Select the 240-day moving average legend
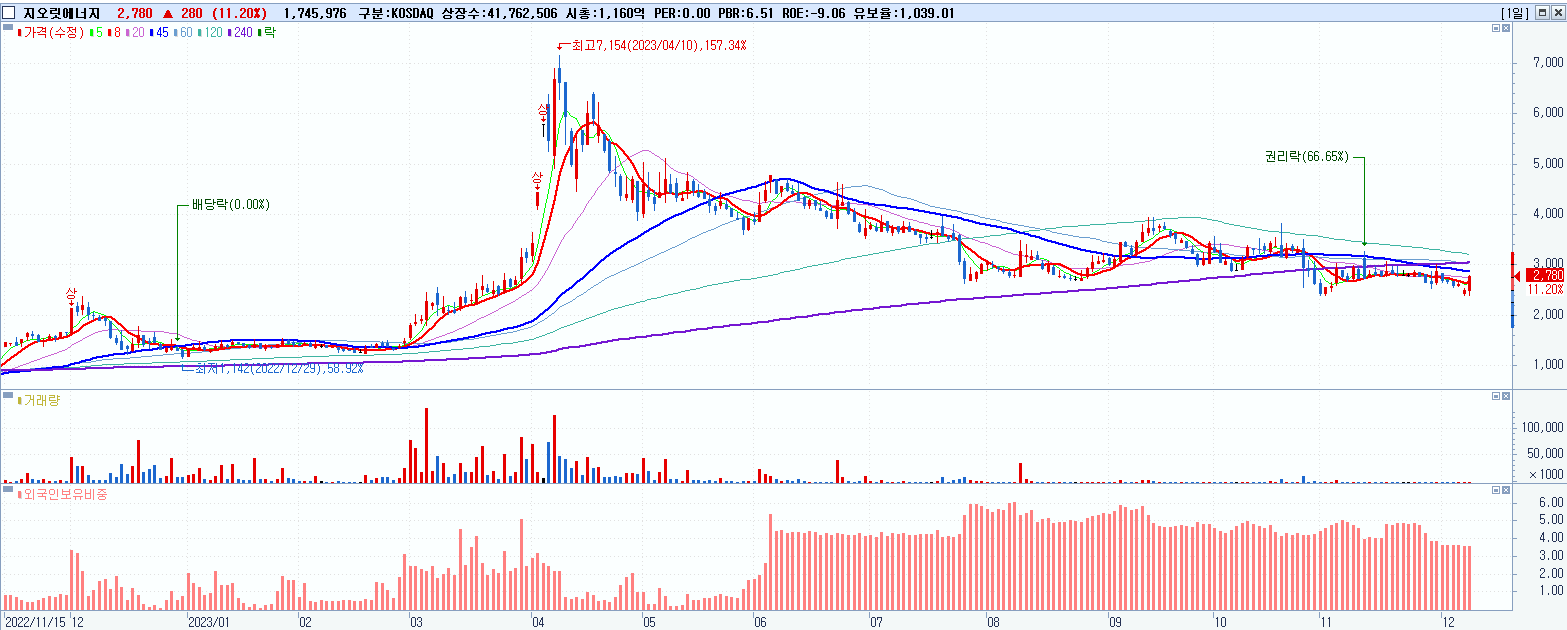Screen dimensions: 1567x630 click(242, 33)
